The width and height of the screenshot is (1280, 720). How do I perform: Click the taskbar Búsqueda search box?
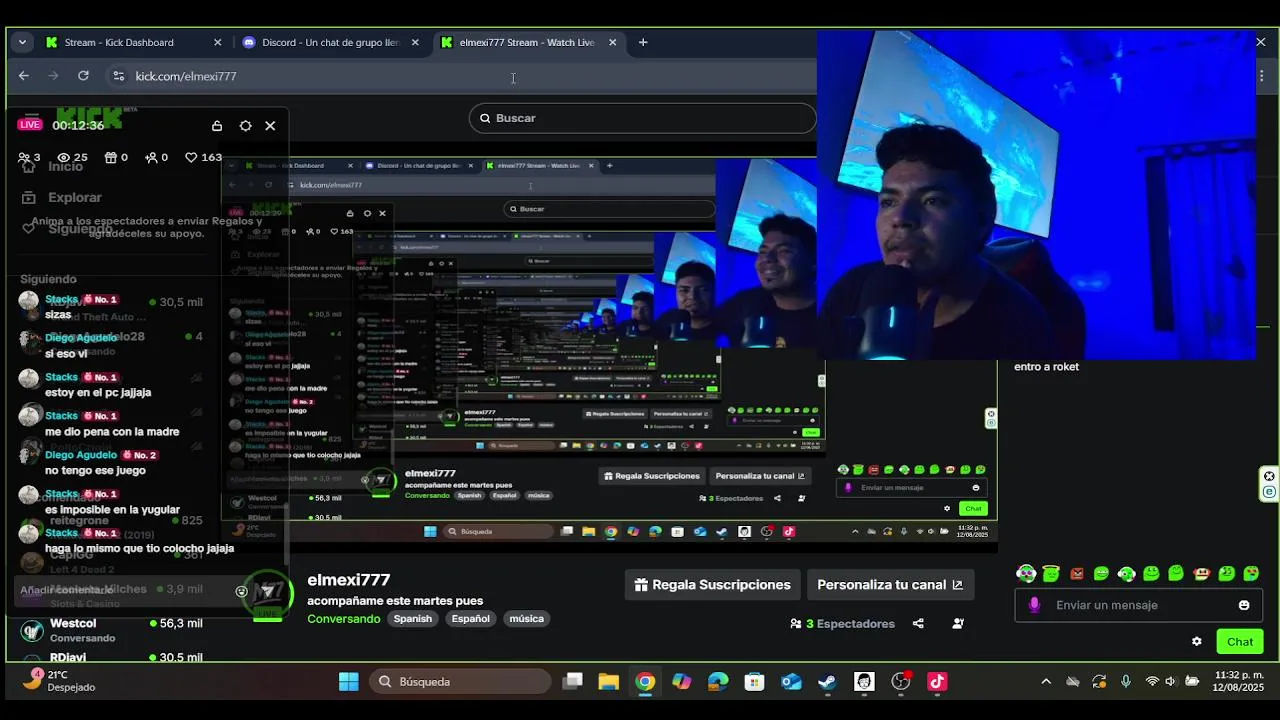459,682
